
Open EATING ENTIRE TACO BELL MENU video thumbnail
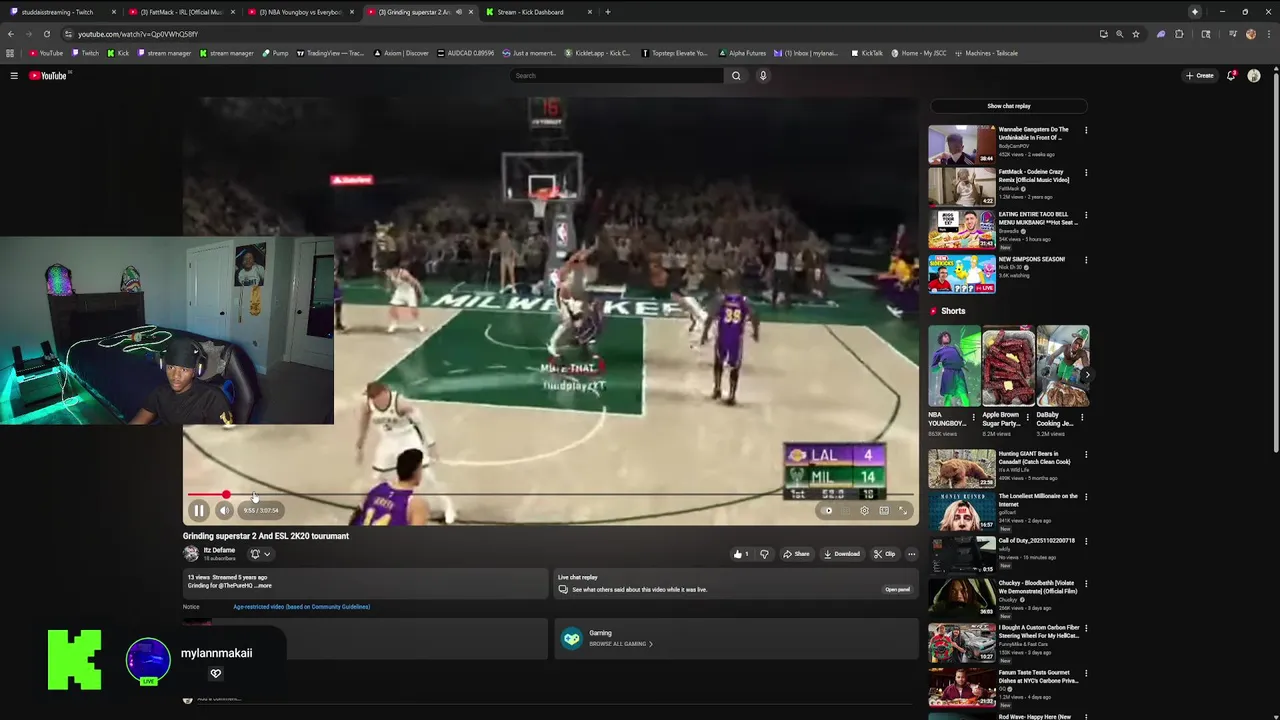point(962,230)
